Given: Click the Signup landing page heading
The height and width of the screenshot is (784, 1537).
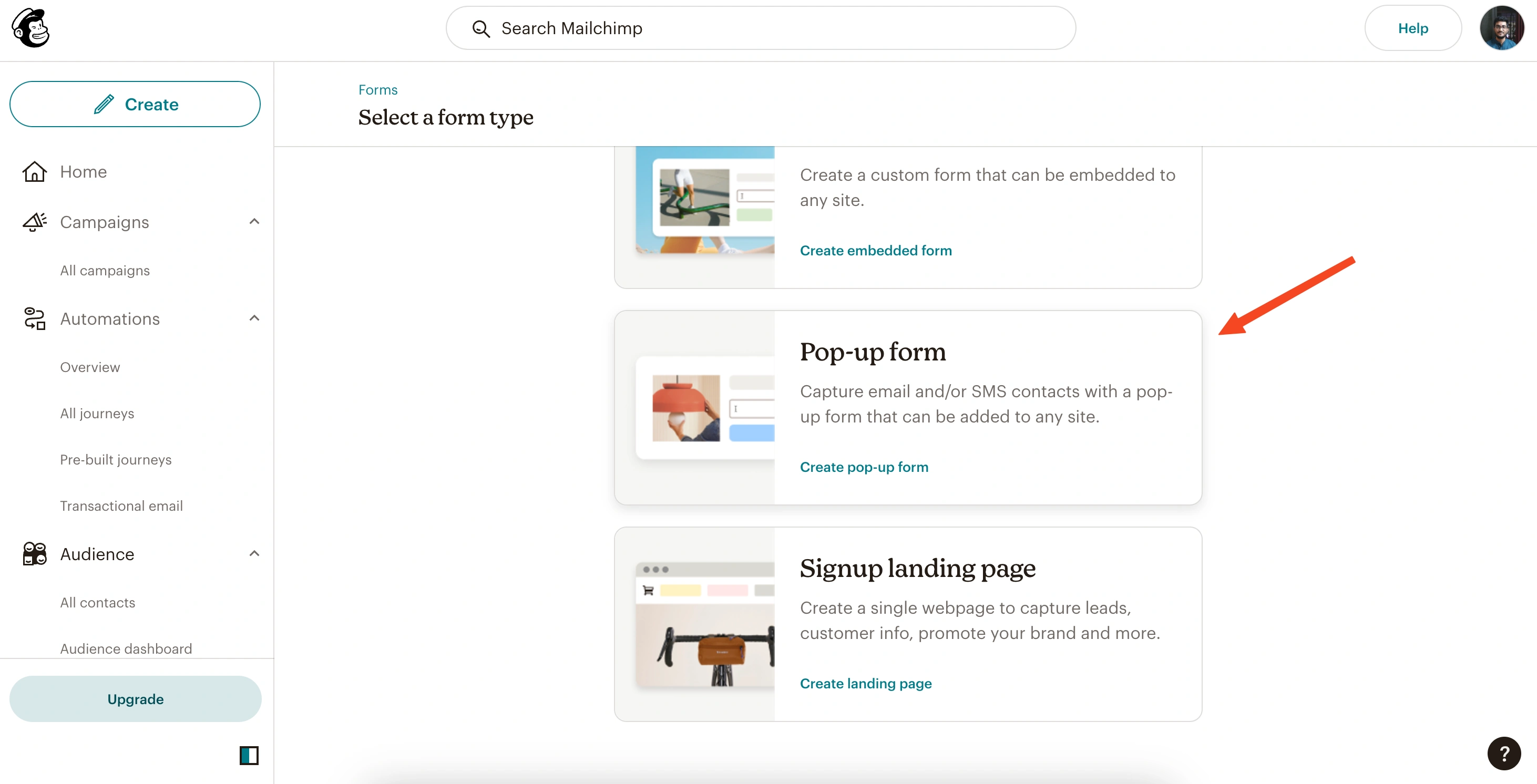Looking at the screenshot, I should [918, 568].
